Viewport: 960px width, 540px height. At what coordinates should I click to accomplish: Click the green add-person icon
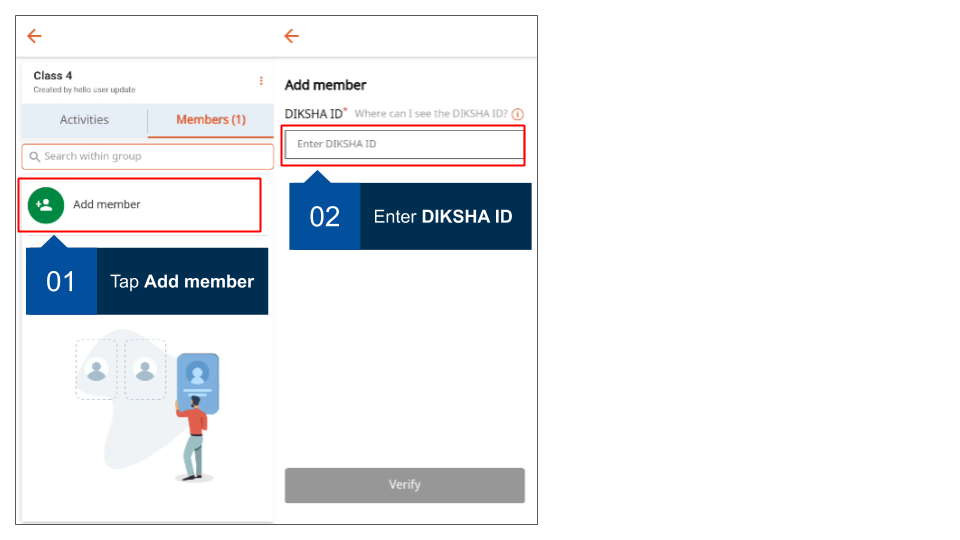[45, 204]
